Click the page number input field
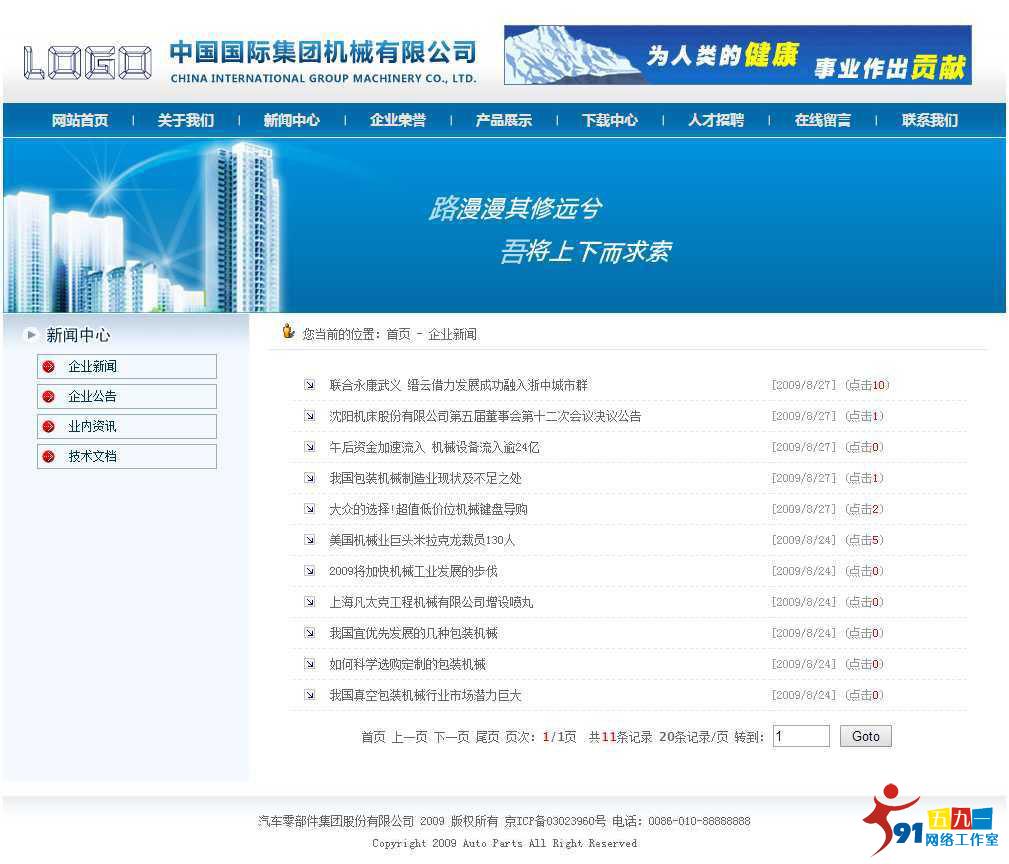 click(x=800, y=737)
